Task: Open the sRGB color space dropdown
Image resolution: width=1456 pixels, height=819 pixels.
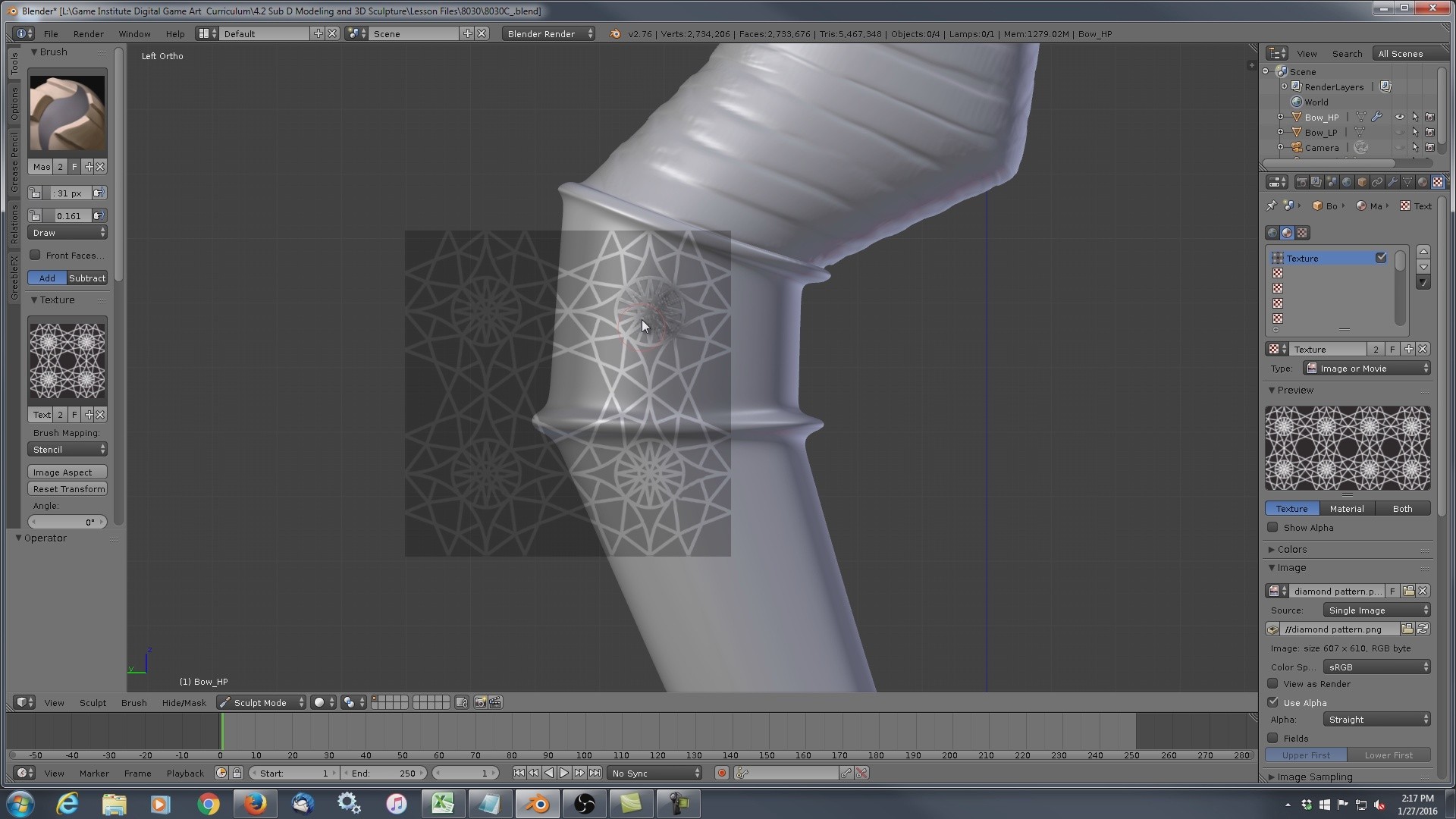Action: coord(1376,667)
